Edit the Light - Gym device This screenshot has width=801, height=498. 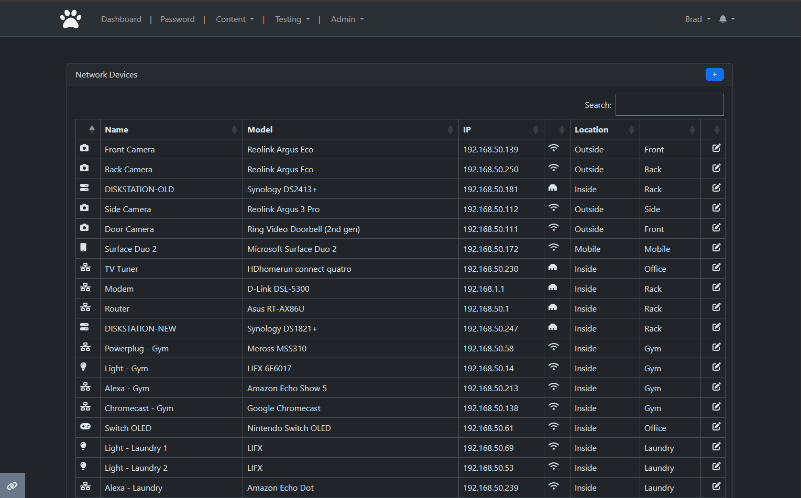[716, 367]
